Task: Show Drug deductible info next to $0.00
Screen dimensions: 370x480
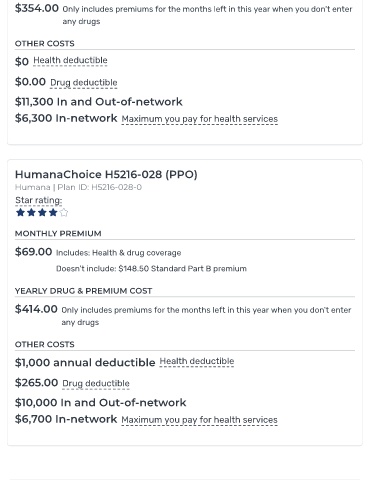Action: (x=84, y=83)
